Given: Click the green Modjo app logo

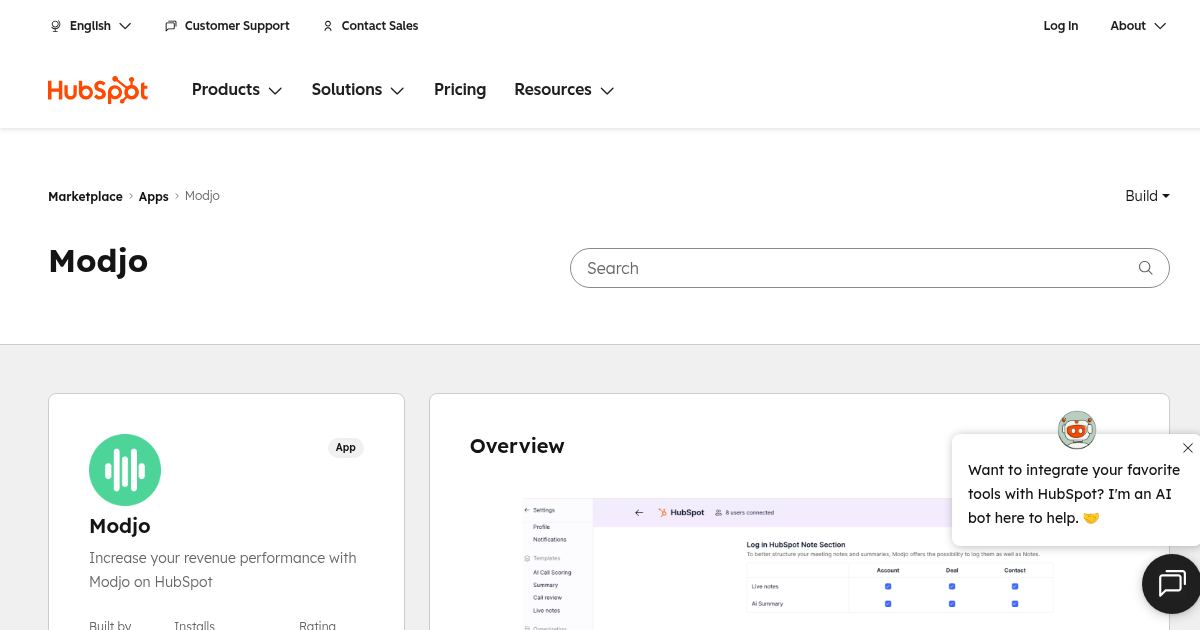Looking at the screenshot, I should 125,470.
